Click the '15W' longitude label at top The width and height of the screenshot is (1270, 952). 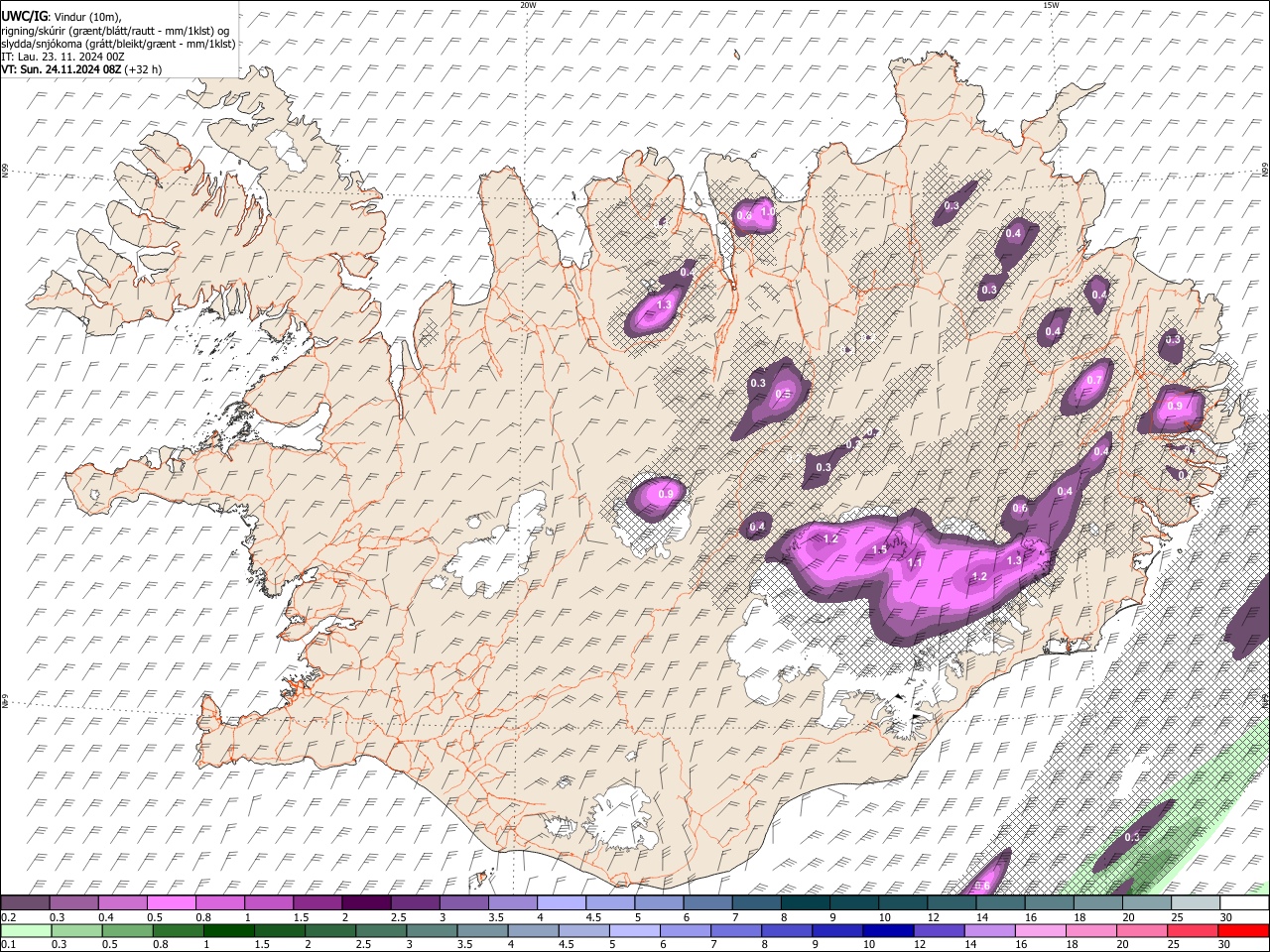(1051, 5)
